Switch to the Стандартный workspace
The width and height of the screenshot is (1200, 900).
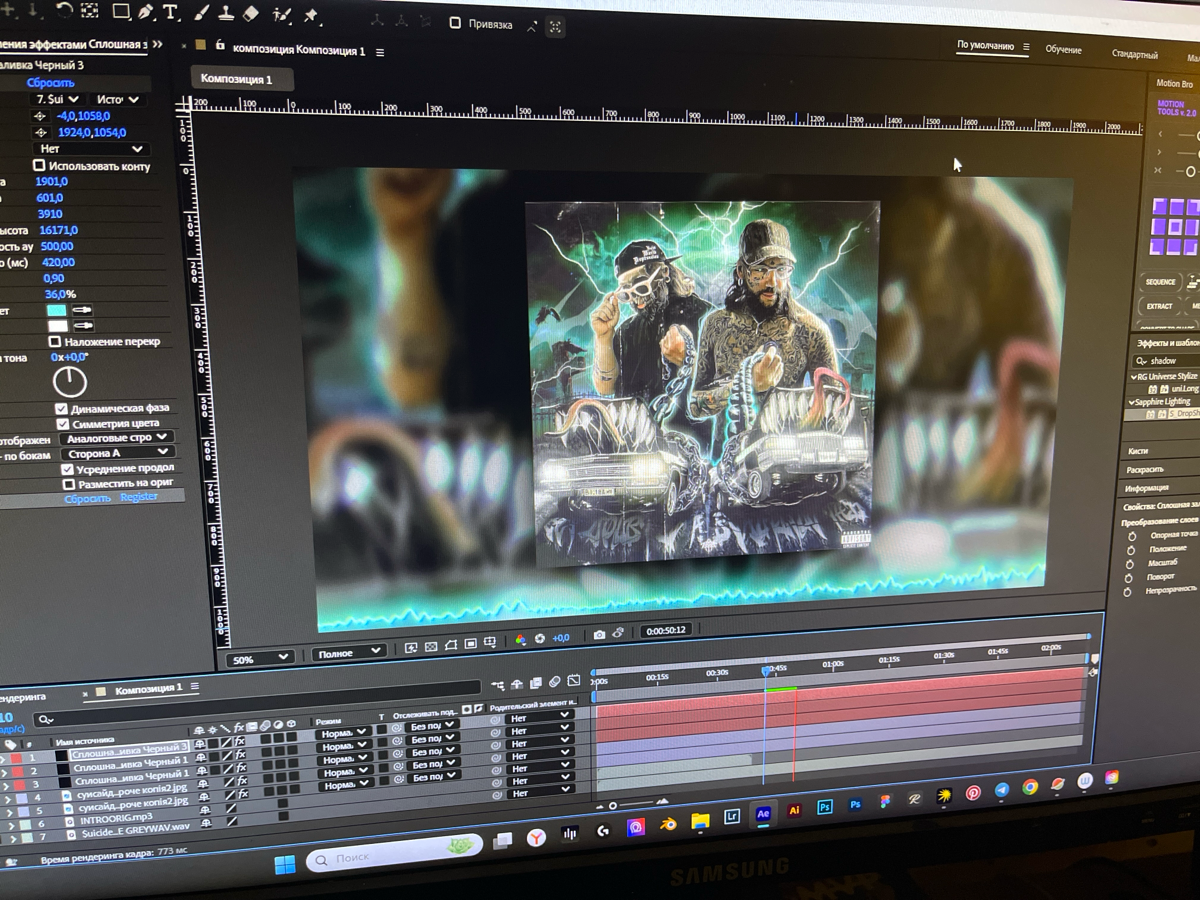[1134, 55]
